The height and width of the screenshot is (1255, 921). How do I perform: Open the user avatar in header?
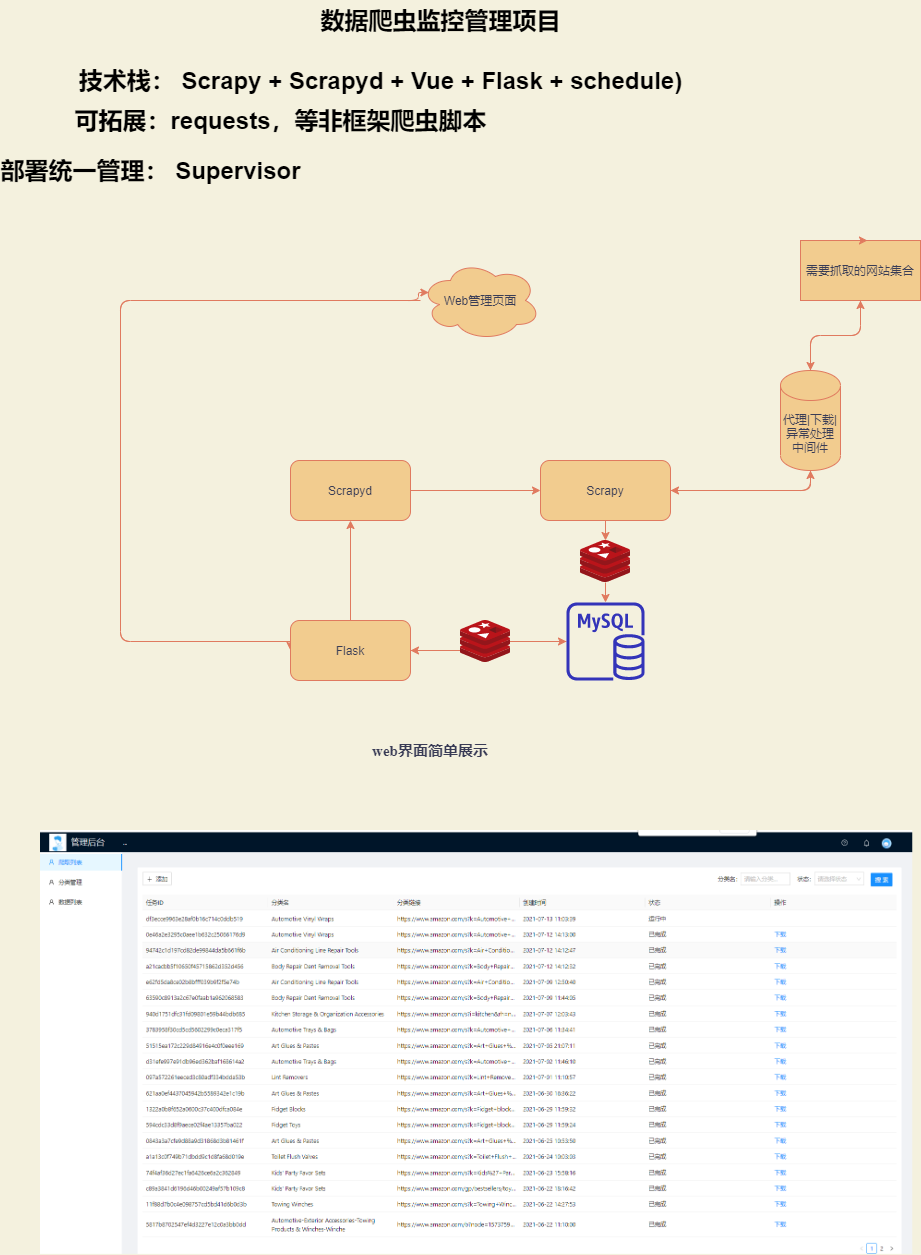click(886, 843)
